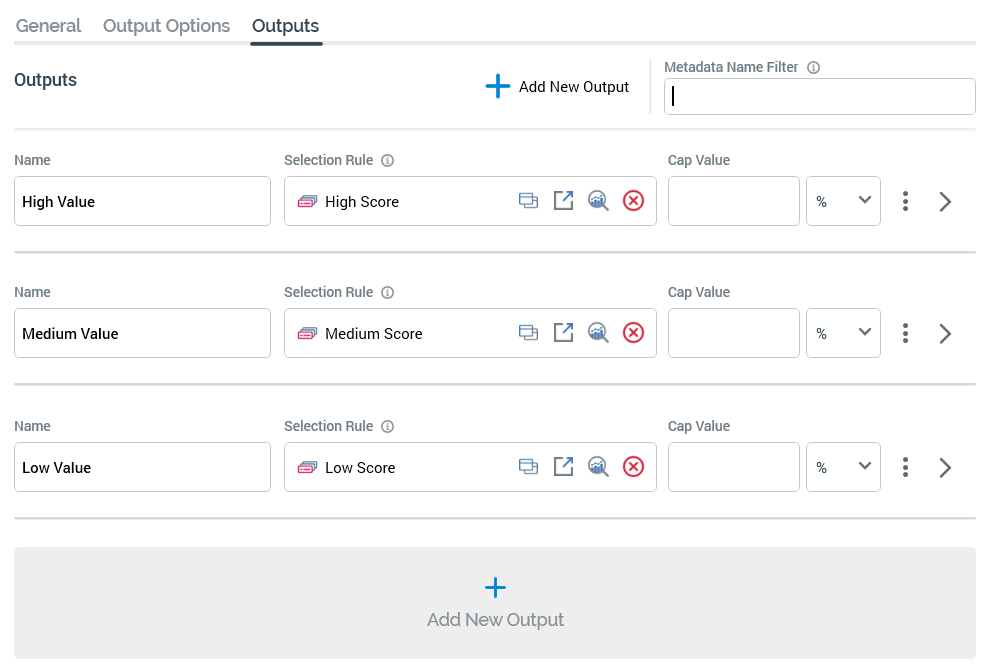Image resolution: width=991 pixels, height=672 pixels.
Task: Open three-dot menu for High Value output
Action: [905, 201]
